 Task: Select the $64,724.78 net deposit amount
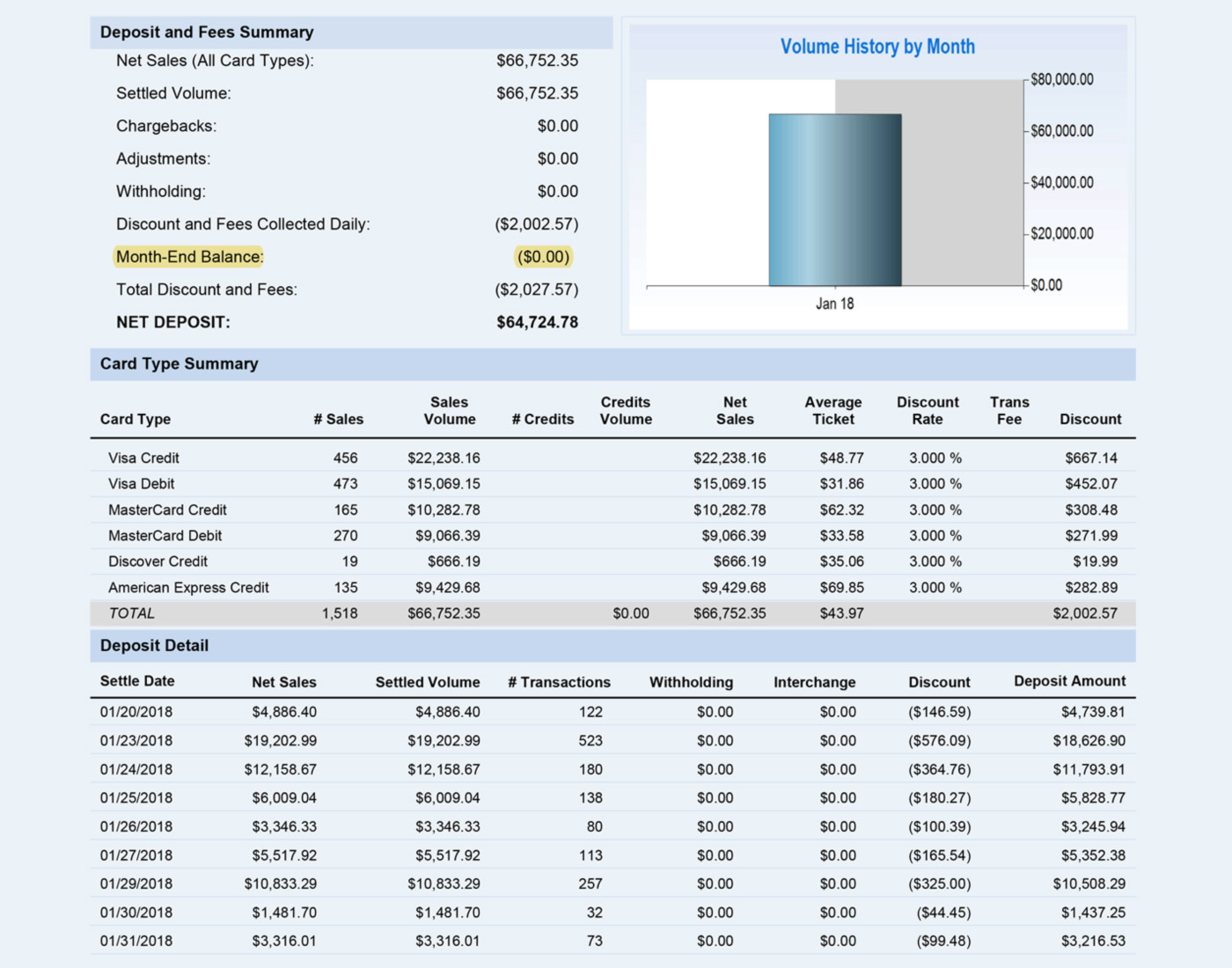click(538, 322)
